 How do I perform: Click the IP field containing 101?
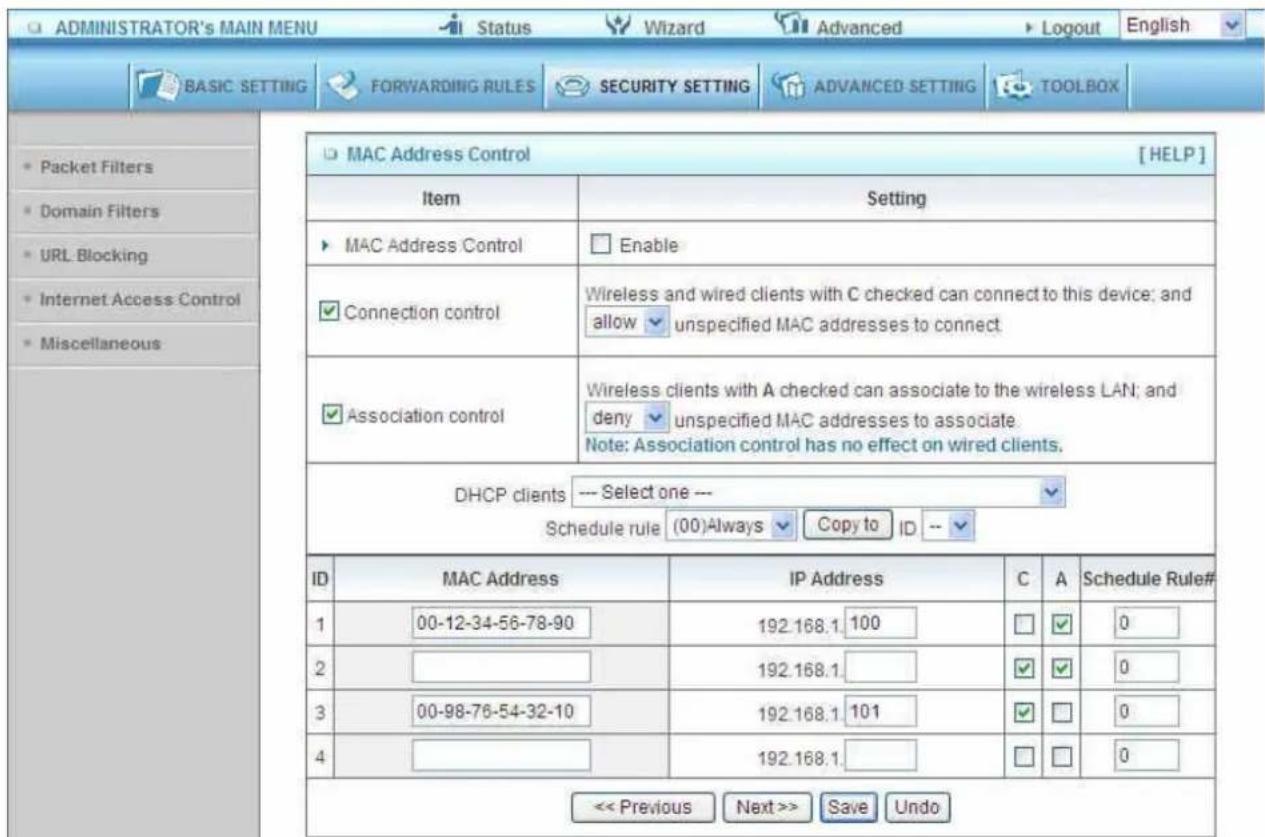[x=880, y=713]
